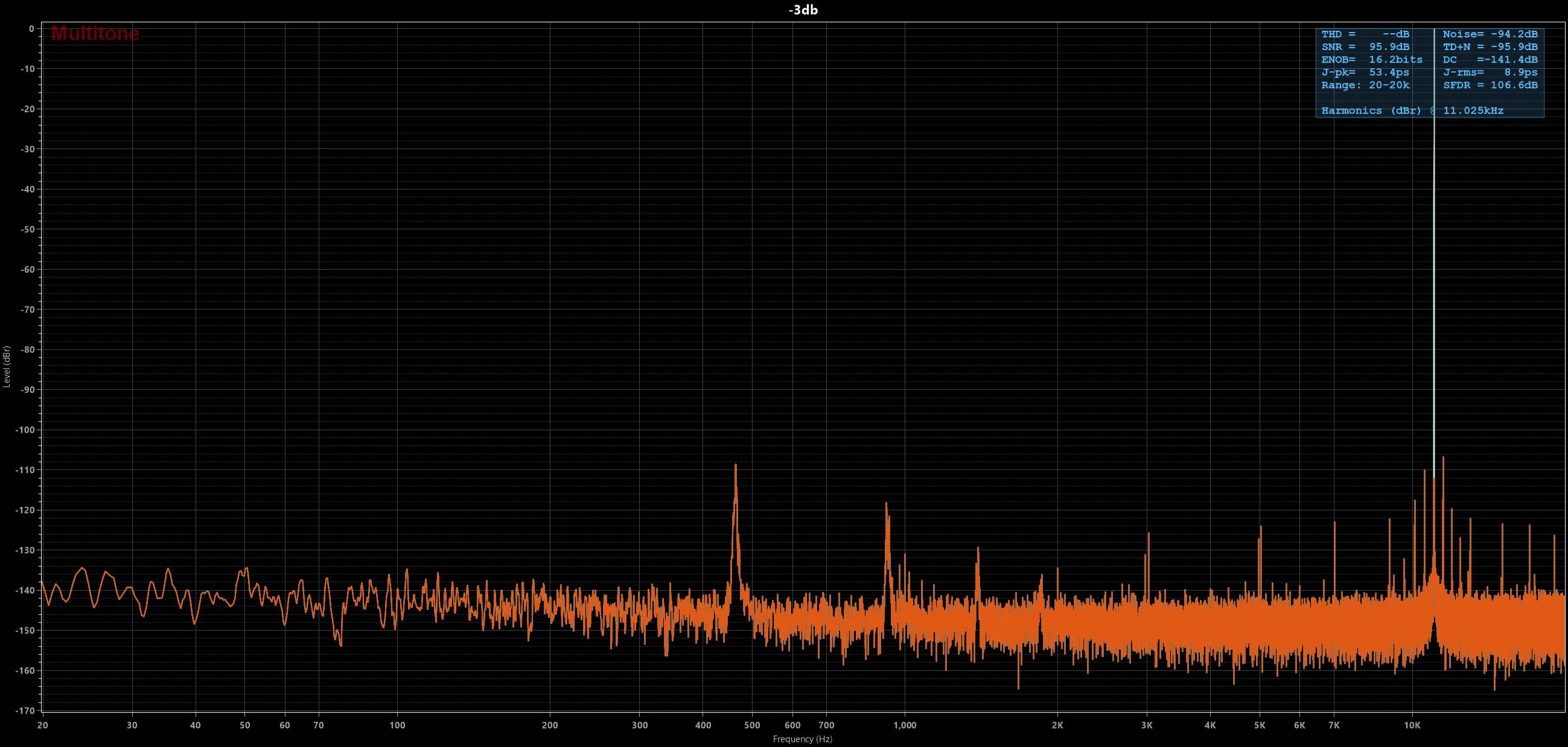Click the -50 level tick label
Image resolution: width=1568 pixels, height=747 pixels.
click(x=27, y=229)
